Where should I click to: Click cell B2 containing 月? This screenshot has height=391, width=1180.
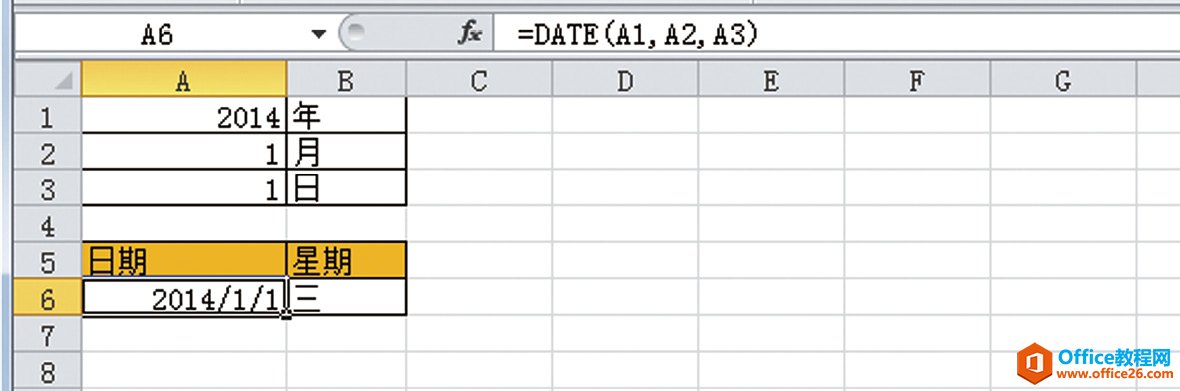tap(346, 152)
